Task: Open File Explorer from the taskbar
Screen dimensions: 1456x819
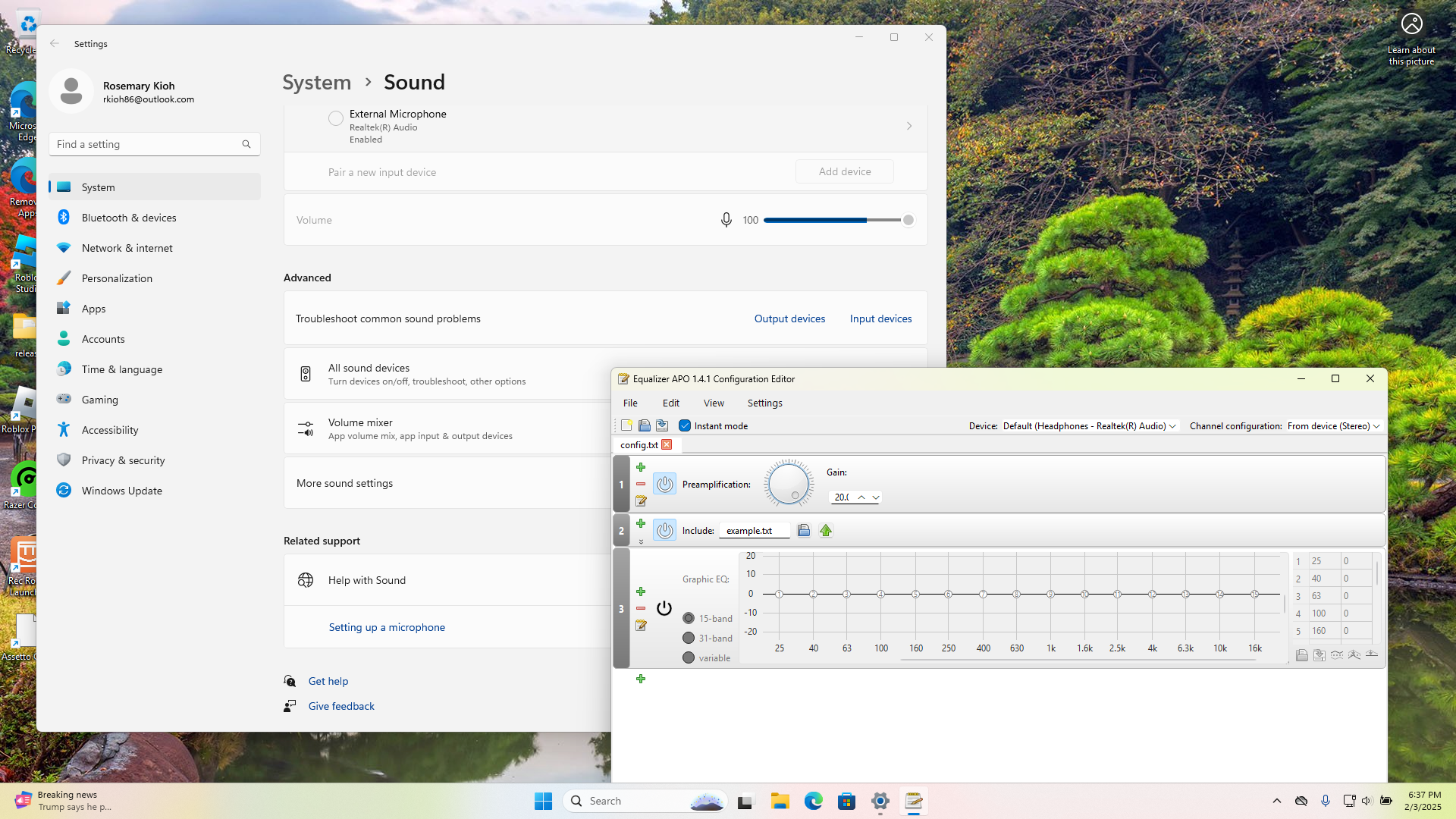Action: pos(780,801)
